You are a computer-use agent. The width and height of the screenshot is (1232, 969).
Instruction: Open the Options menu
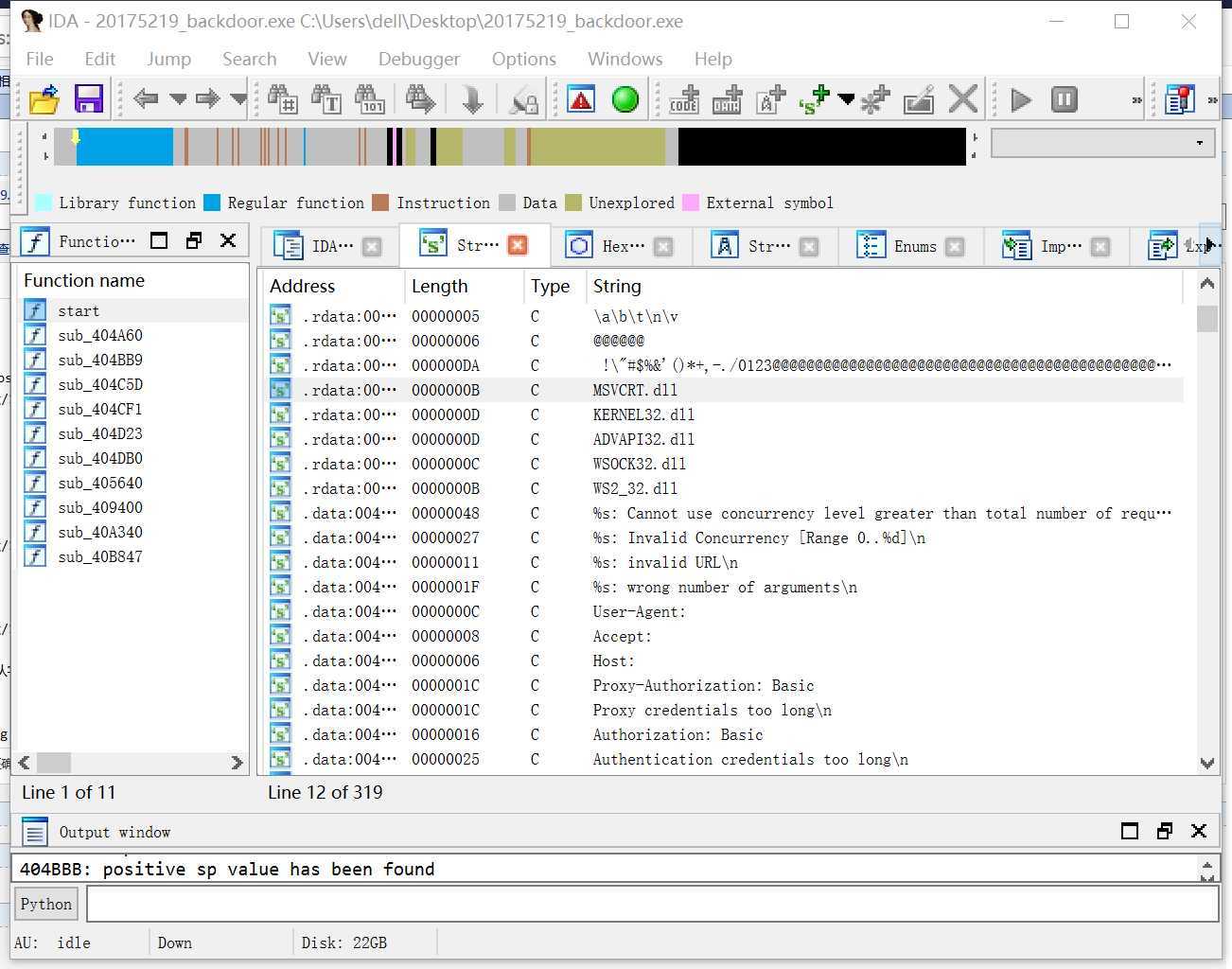pyautogui.click(x=523, y=59)
